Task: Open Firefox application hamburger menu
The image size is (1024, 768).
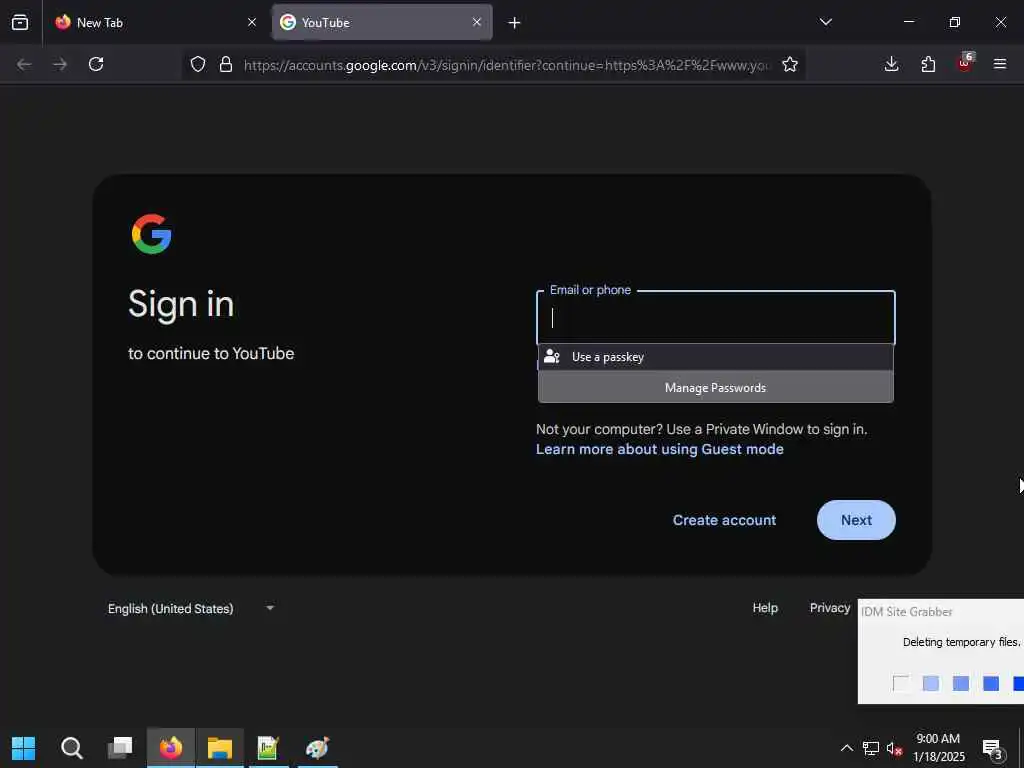Action: [1000, 64]
